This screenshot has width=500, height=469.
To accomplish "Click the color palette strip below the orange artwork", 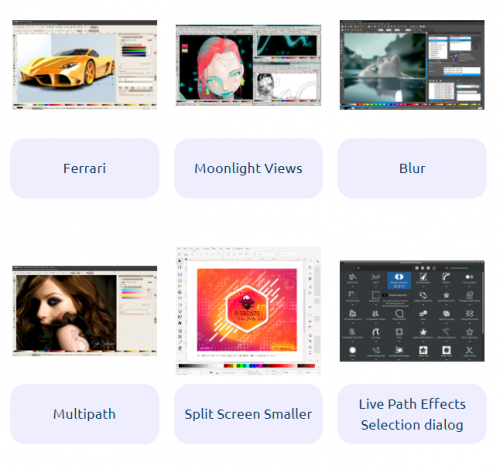I will (247, 366).
